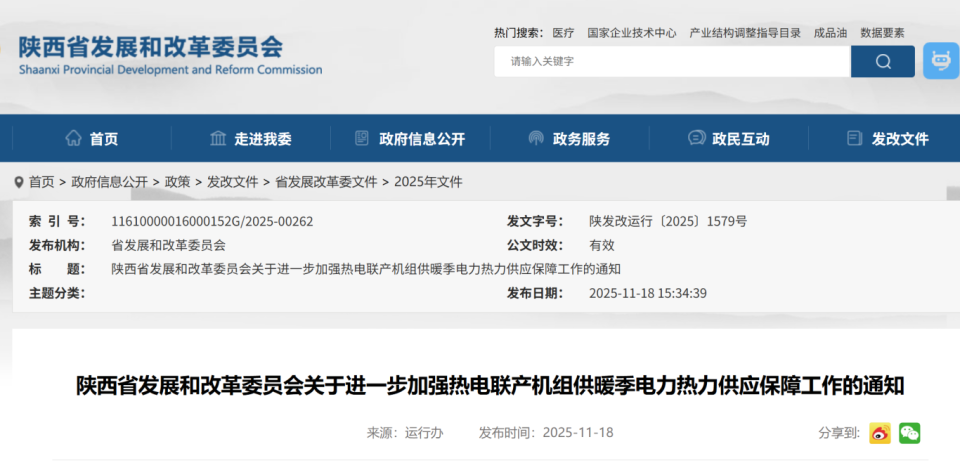Share the article to WeChat
The width and height of the screenshot is (960, 463).
click(909, 433)
